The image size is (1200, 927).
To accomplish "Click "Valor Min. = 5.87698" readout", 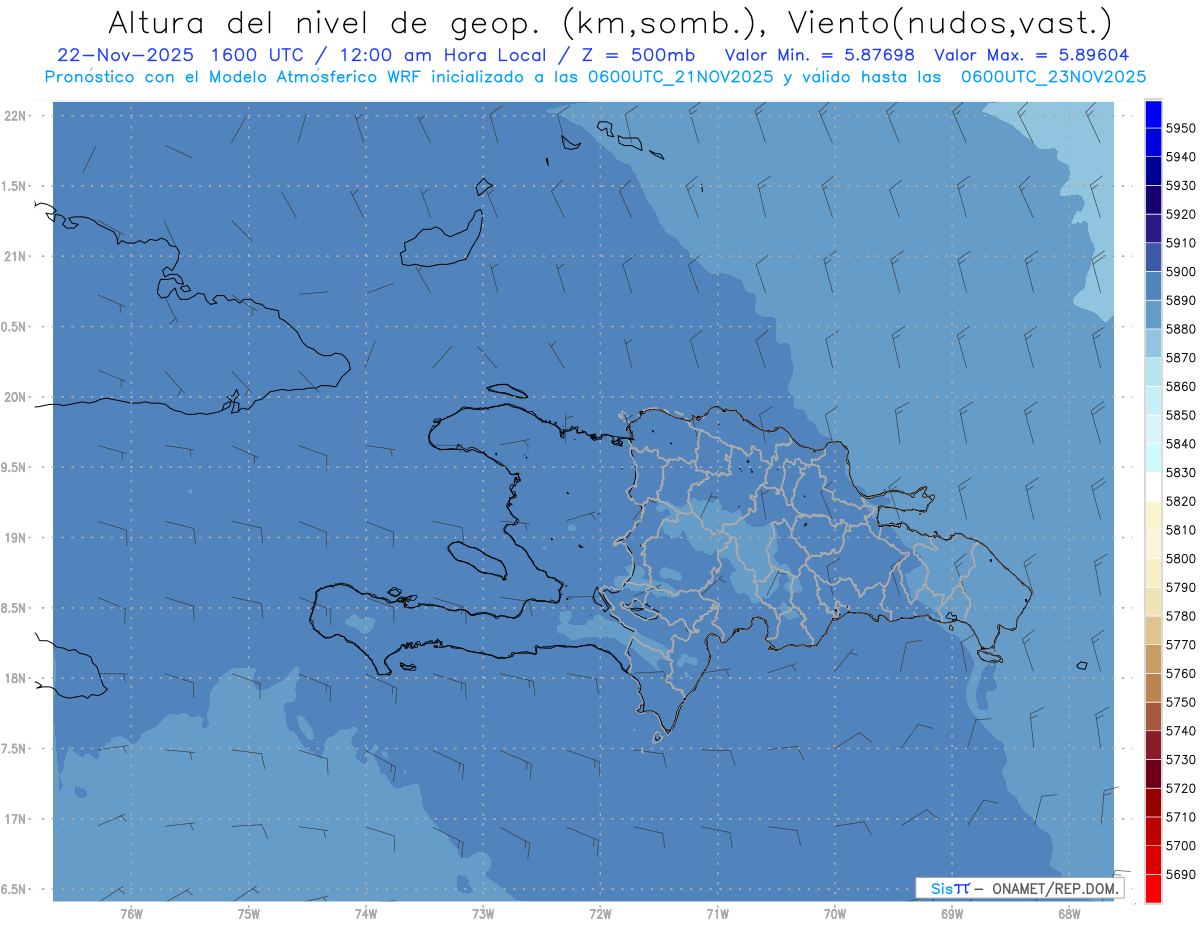I will tap(820, 56).
